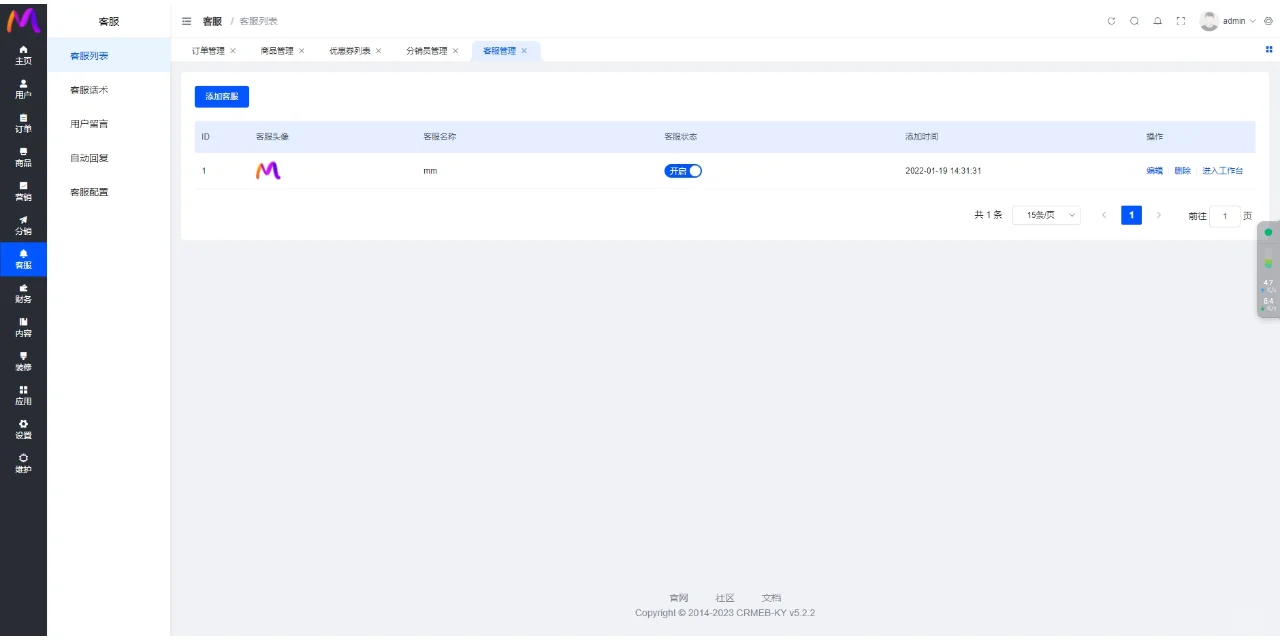Click the 前往 page number input field

click(x=1224, y=215)
